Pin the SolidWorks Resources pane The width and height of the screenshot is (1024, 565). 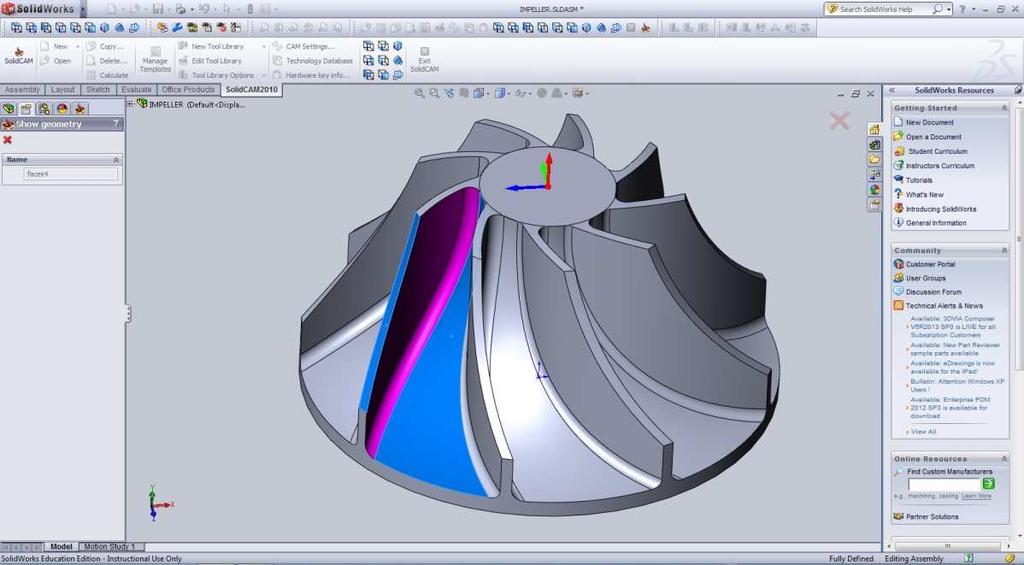point(1018,90)
